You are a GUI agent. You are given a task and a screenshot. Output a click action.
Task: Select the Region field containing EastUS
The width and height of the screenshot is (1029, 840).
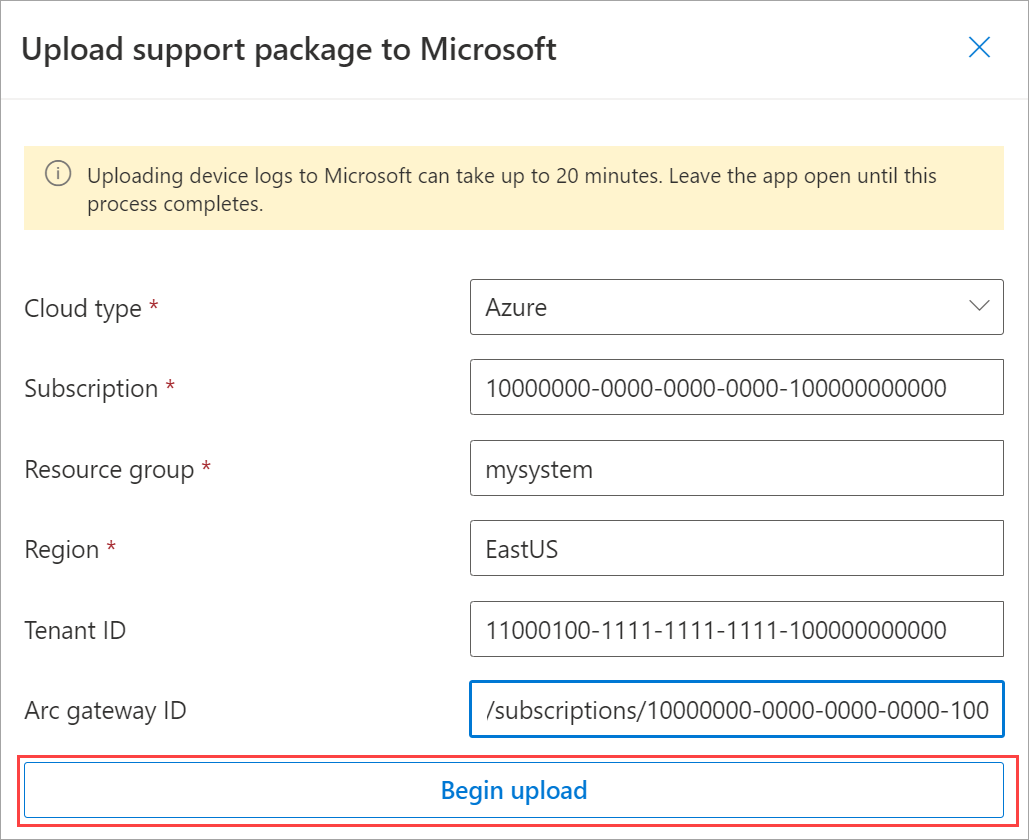click(x=736, y=549)
